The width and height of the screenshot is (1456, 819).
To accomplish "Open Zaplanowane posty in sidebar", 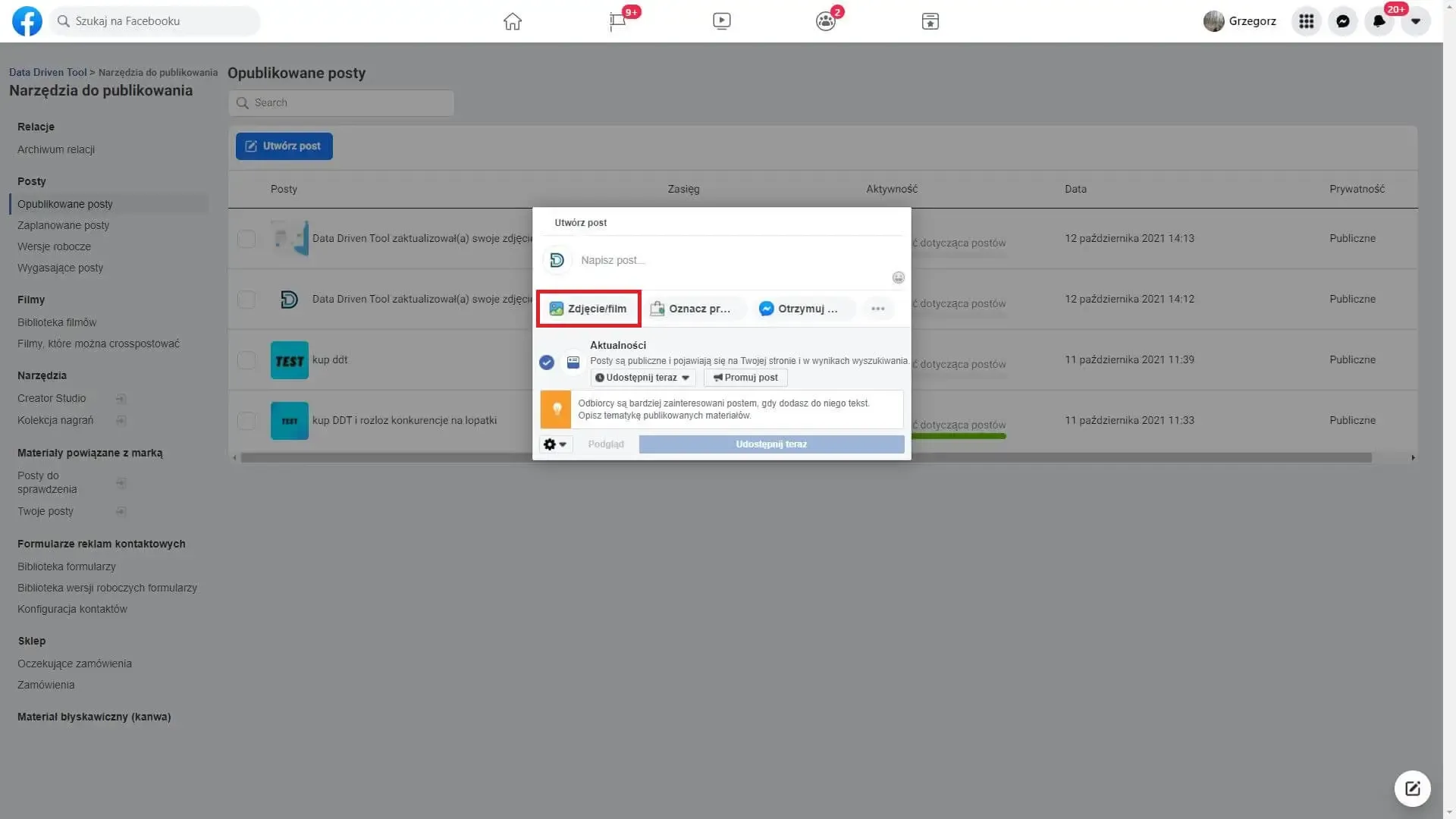I will click(x=63, y=225).
